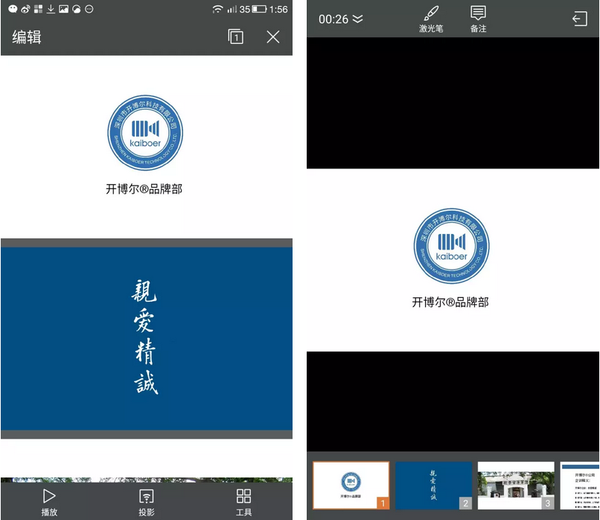600x520 pixels.
Task: Jump to blue slide thumbnail 2
Action: pos(433,486)
